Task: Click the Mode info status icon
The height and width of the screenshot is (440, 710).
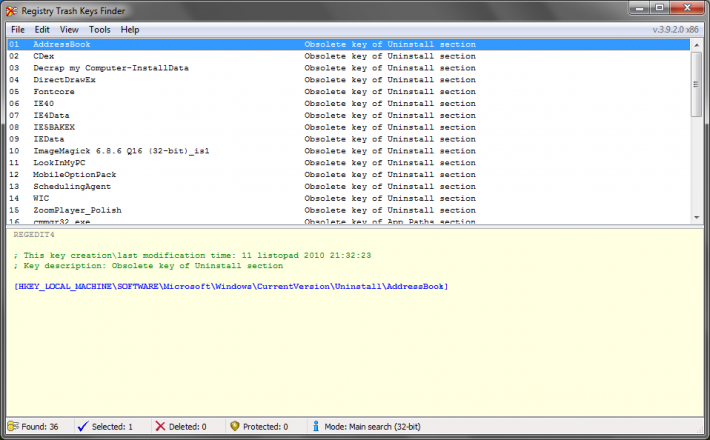Action: click(316, 426)
